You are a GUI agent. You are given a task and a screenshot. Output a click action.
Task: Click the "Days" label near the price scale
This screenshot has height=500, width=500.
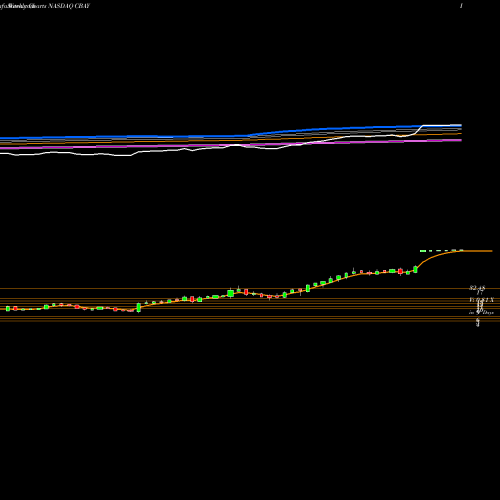coord(488,313)
